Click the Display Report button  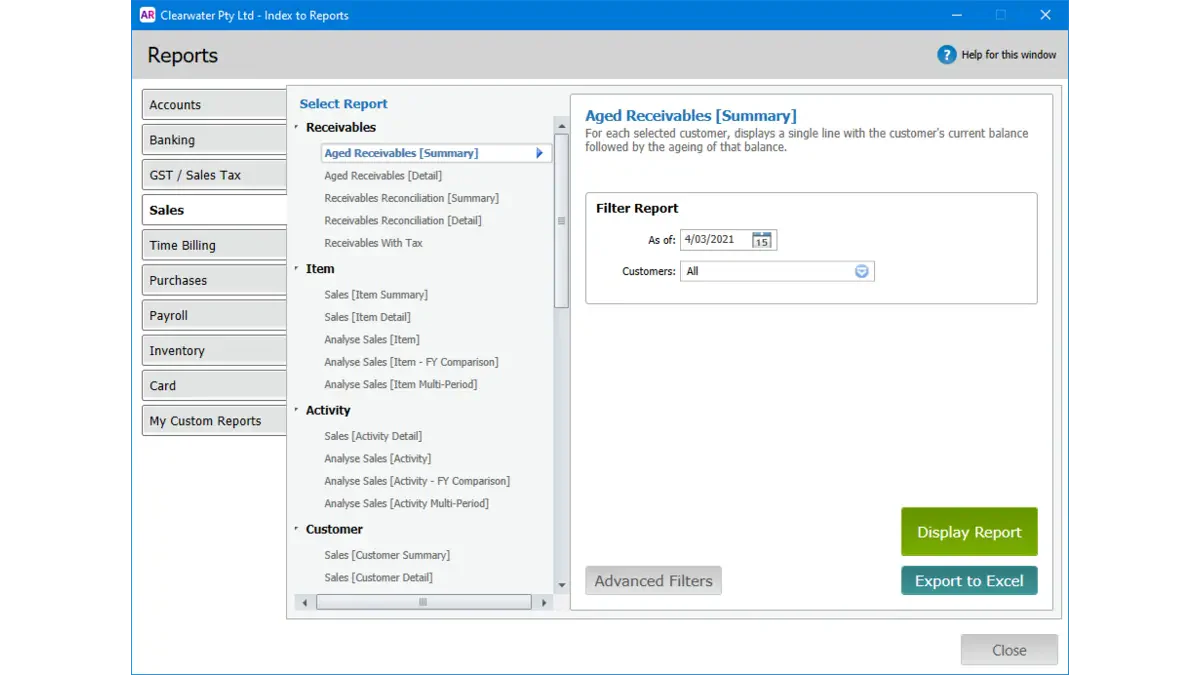(969, 532)
